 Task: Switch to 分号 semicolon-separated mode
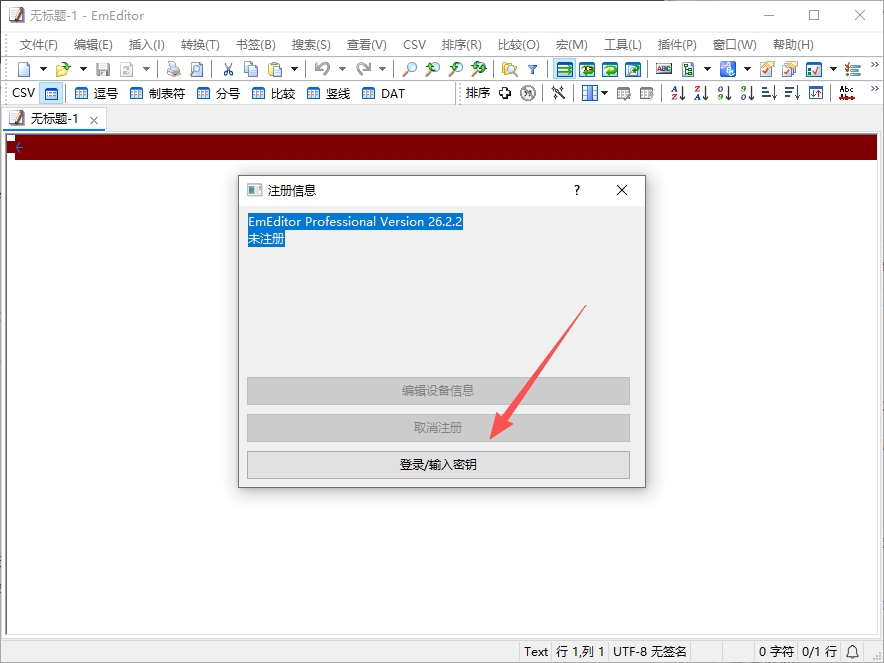(x=218, y=94)
